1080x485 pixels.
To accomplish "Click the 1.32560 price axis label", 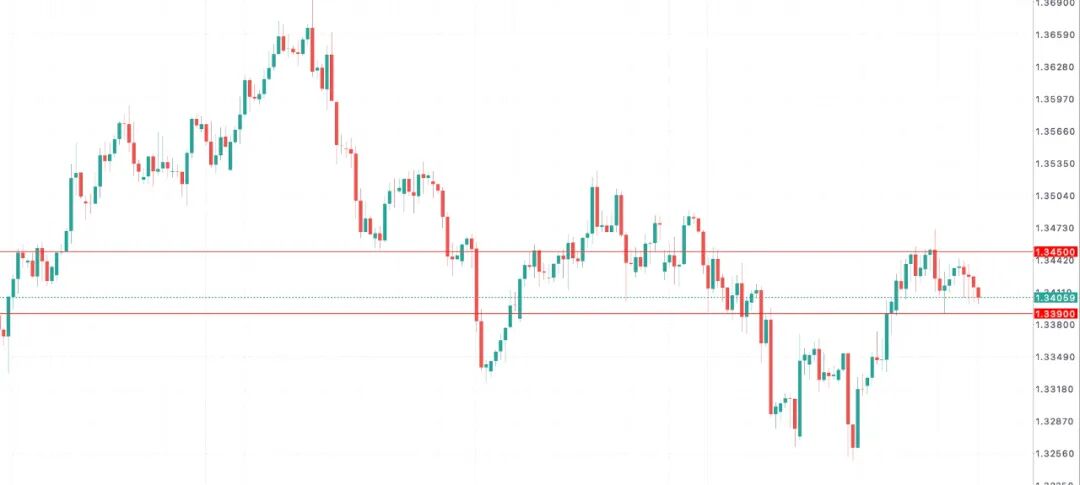I will [1055, 454].
